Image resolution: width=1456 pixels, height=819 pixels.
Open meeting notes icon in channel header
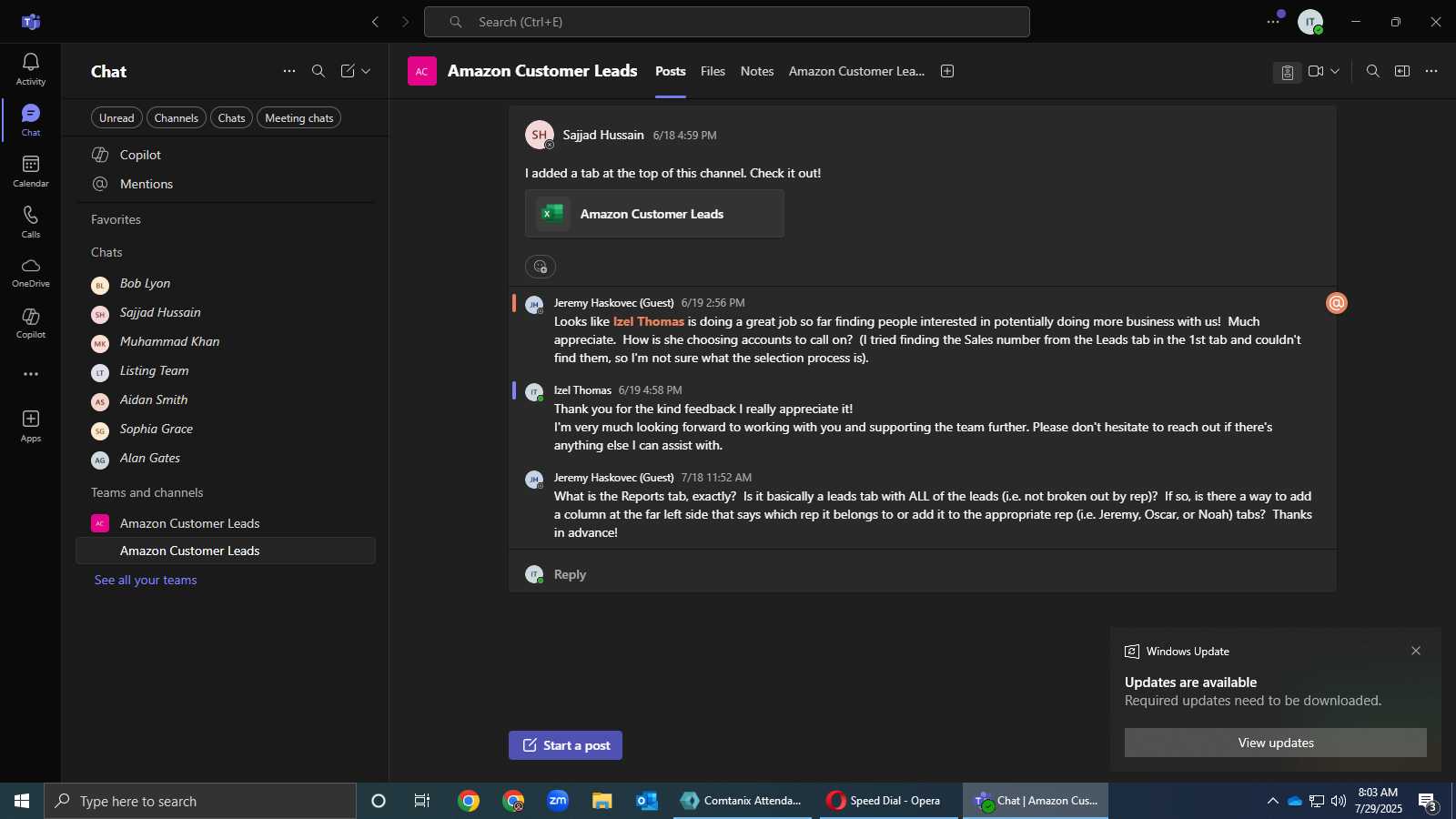pyautogui.click(x=1287, y=72)
